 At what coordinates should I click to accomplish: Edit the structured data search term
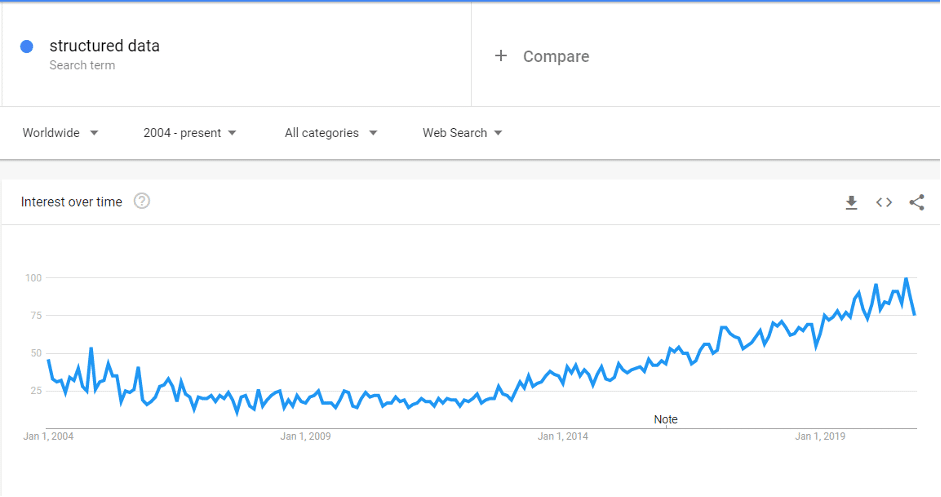click(x=104, y=46)
